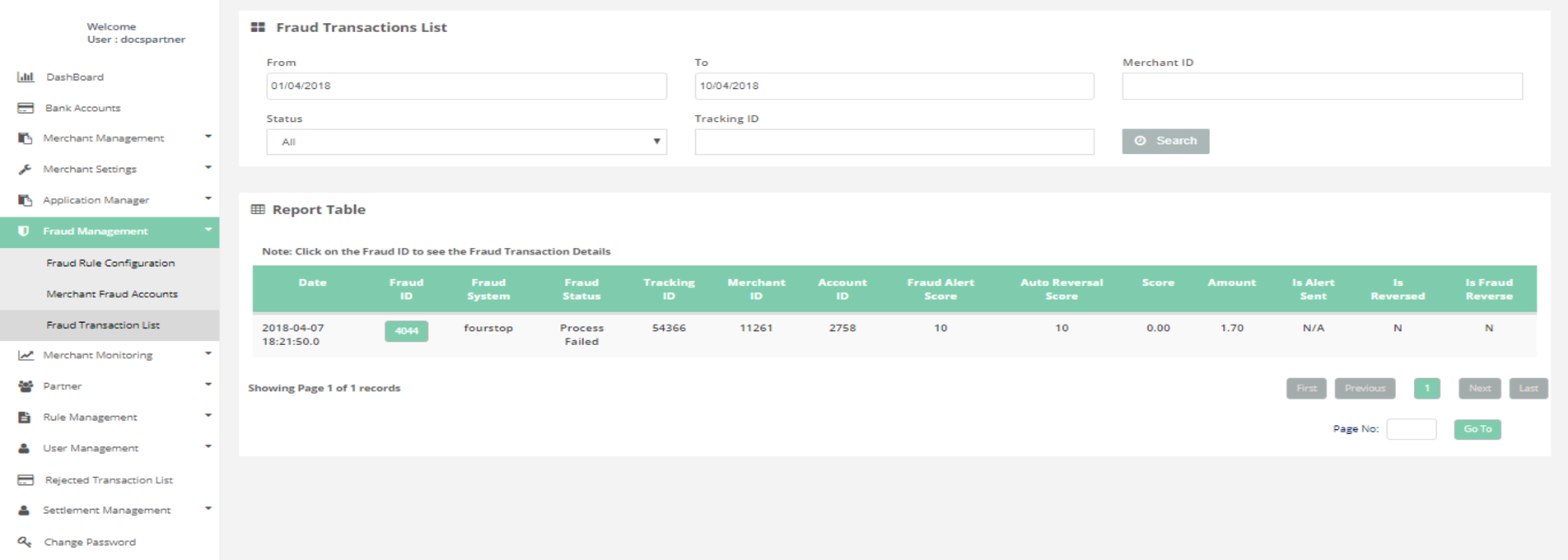Image resolution: width=1568 pixels, height=560 pixels.
Task: Click the Bank Accounts card icon
Action: pyautogui.click(x=26, y=108)
